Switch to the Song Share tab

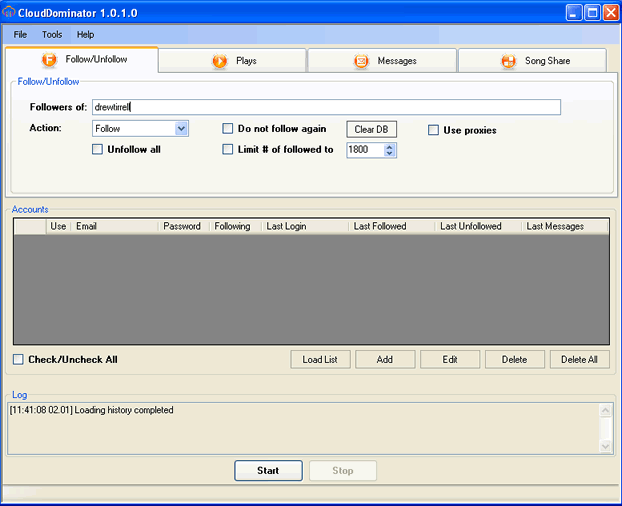pos(532,61)
